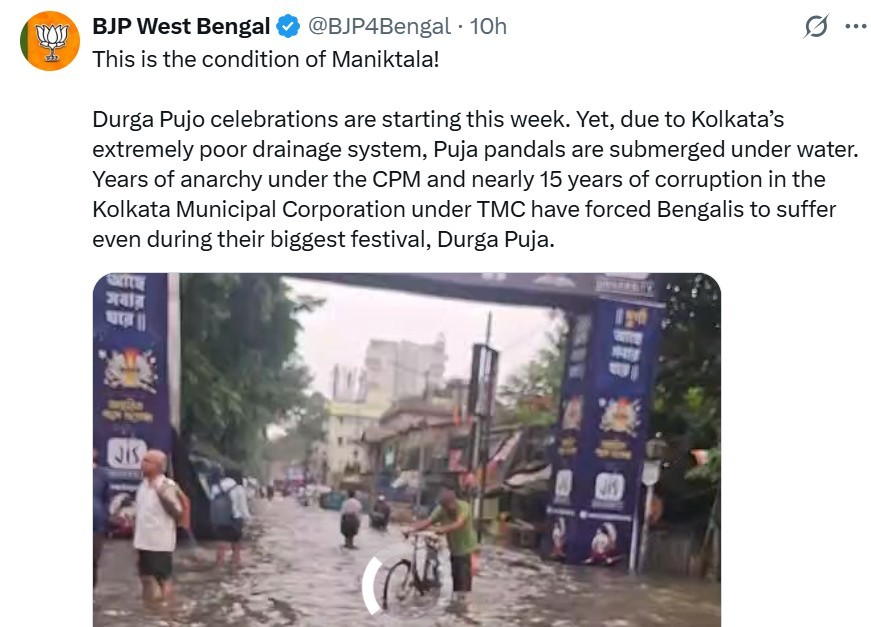Screen dimensions: 871x627
Task: Click the Durga Pujo paragraph of the tweet
Action: click(476, 181)
